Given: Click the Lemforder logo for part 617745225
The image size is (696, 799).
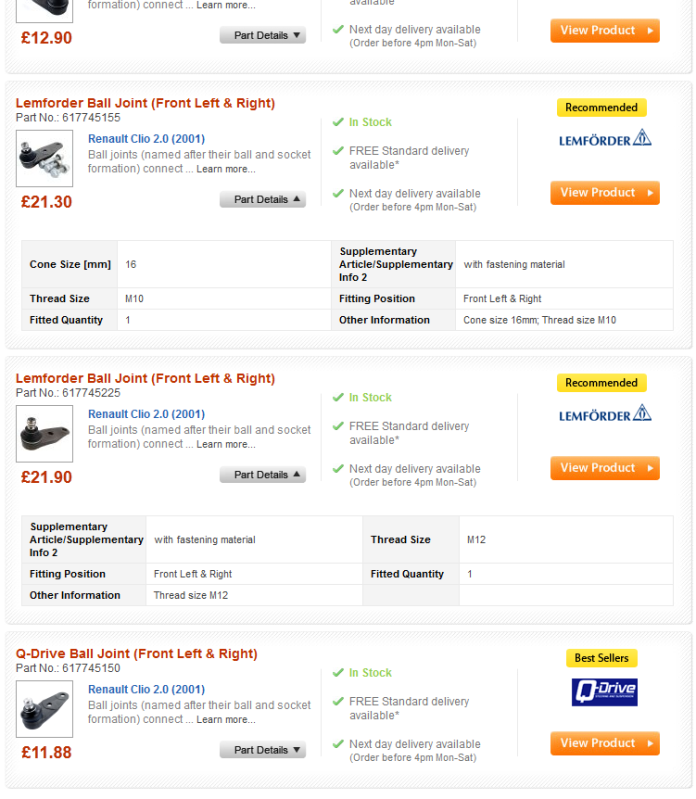Looking at the screenshot, I should [x=604, y=414].
